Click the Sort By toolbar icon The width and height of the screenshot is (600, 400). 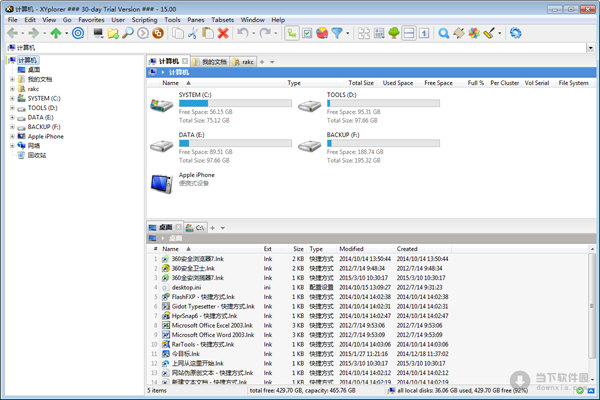(379, 33)
